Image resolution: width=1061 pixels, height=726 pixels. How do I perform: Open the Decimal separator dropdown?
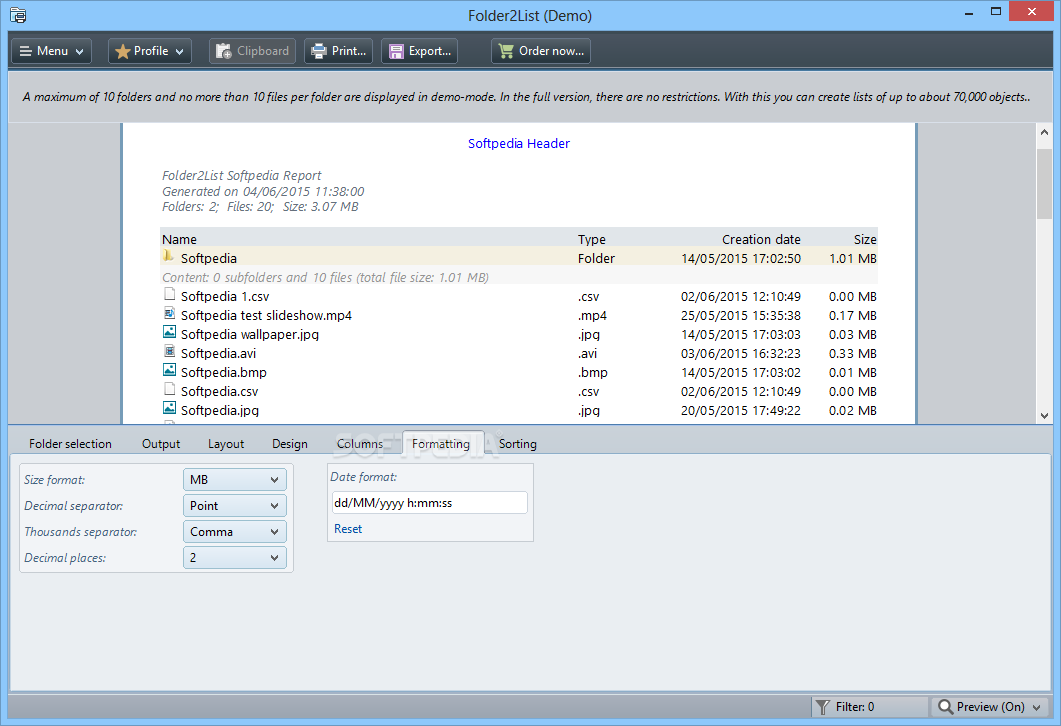(235, 505)
